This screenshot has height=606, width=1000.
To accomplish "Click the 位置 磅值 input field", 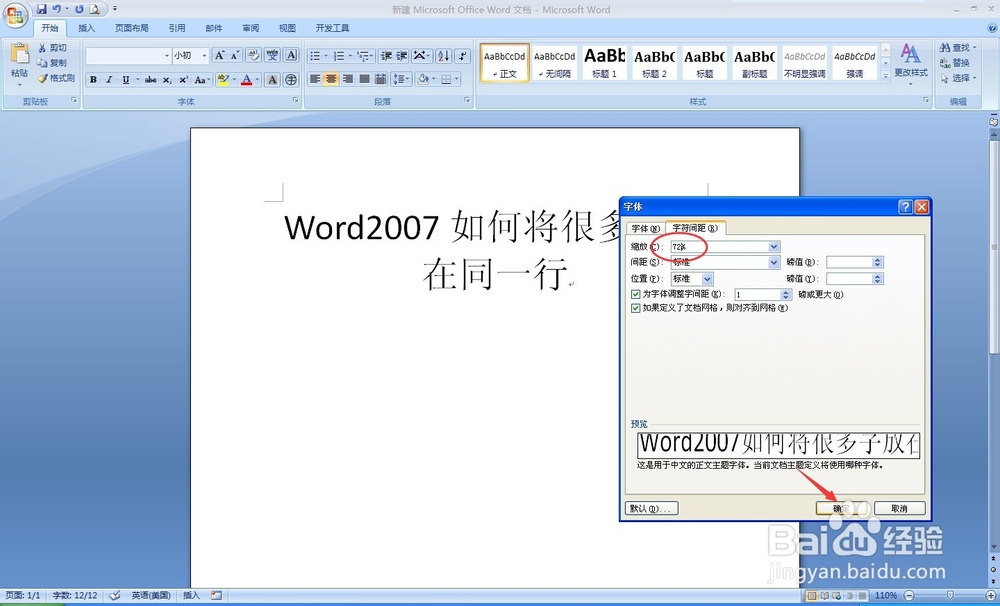I will (x=848, y=279).
